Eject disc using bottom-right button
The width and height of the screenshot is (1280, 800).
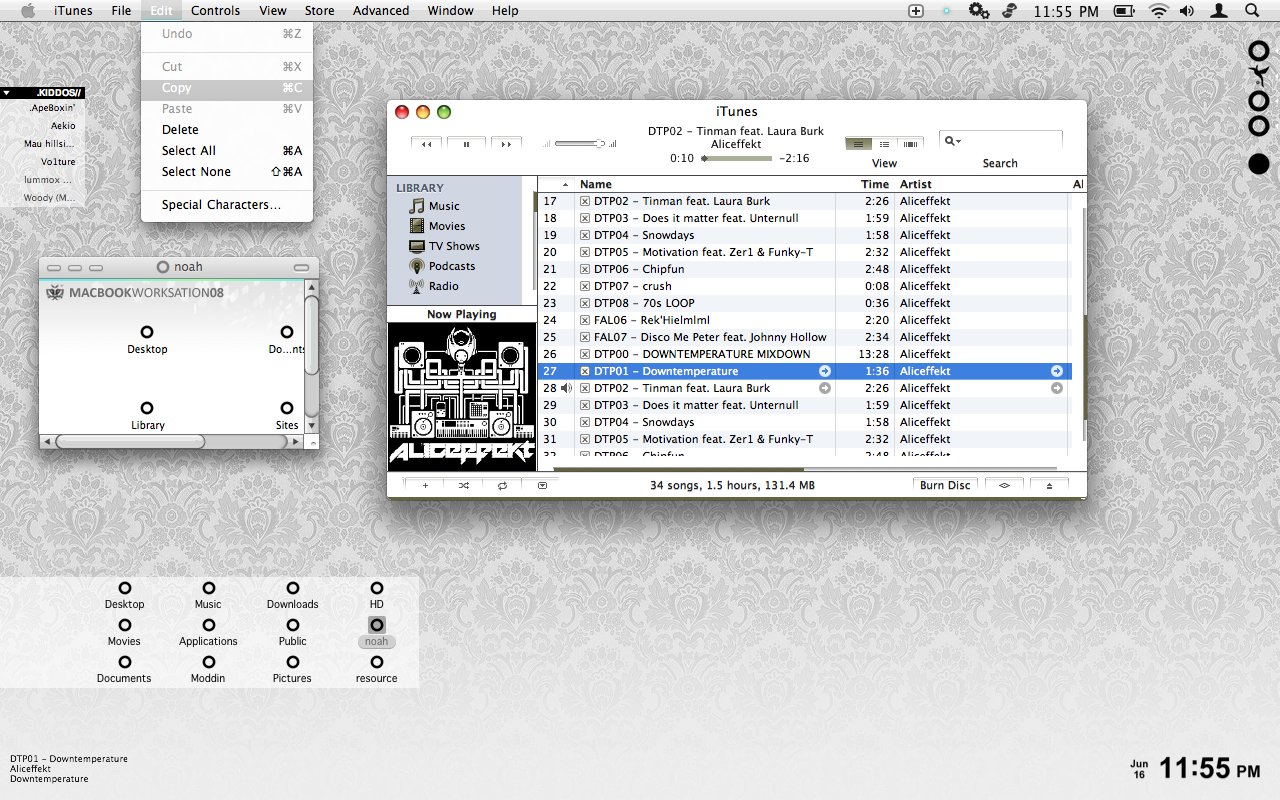click(x=1049, y=485)
